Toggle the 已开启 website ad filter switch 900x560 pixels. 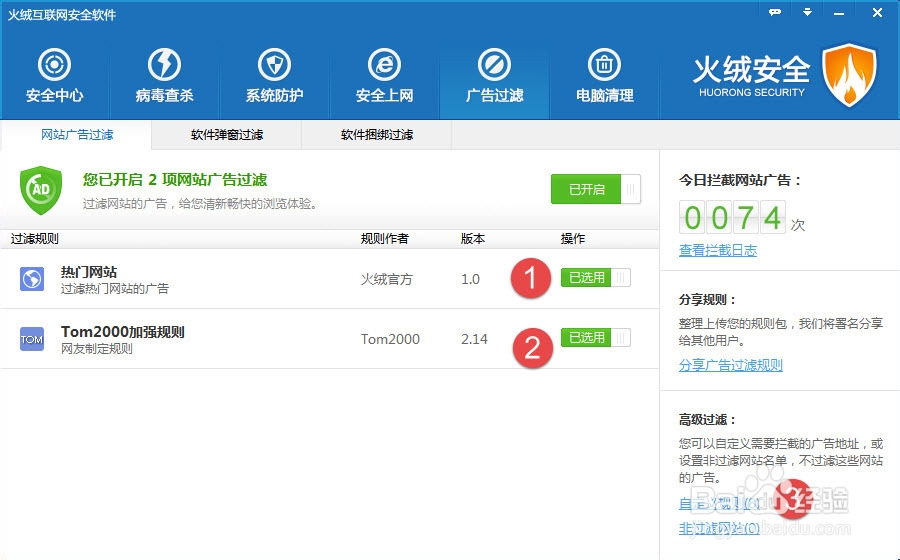(596, 189)
